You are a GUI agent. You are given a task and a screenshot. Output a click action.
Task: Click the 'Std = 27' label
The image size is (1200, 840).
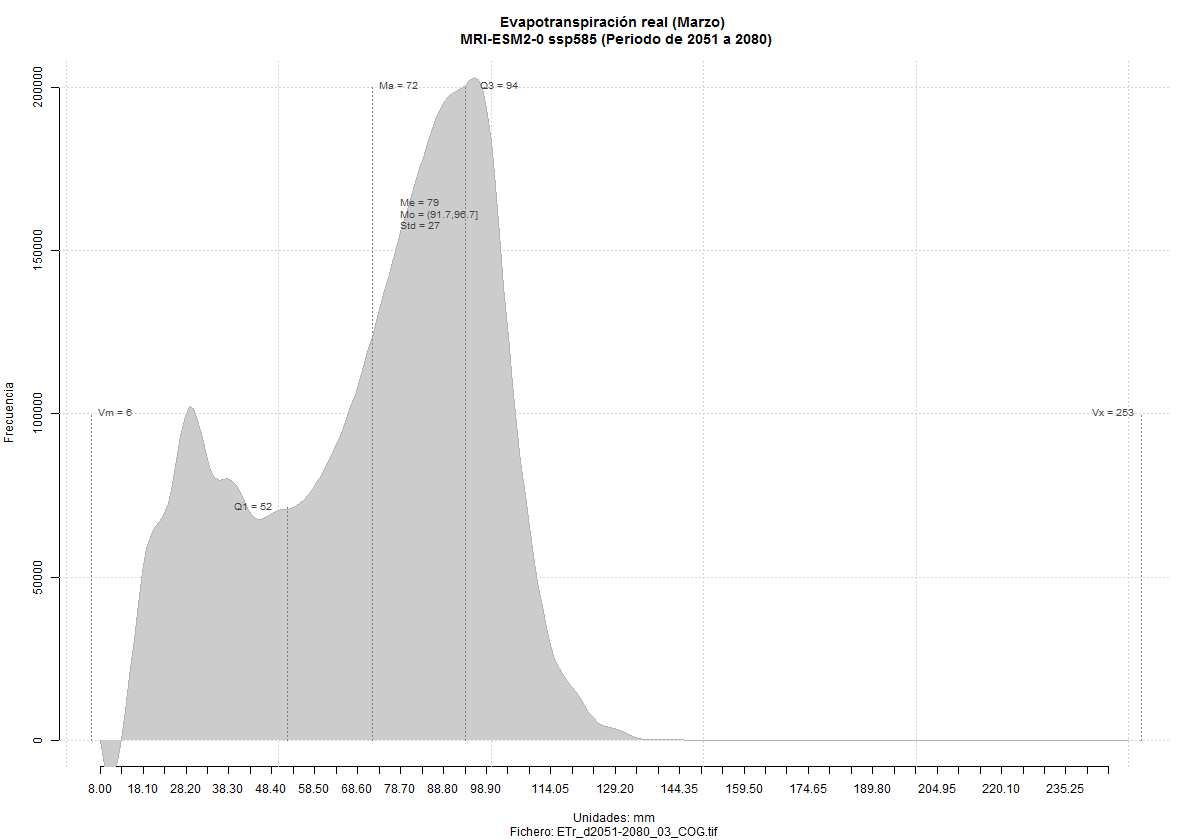(420, 226)
